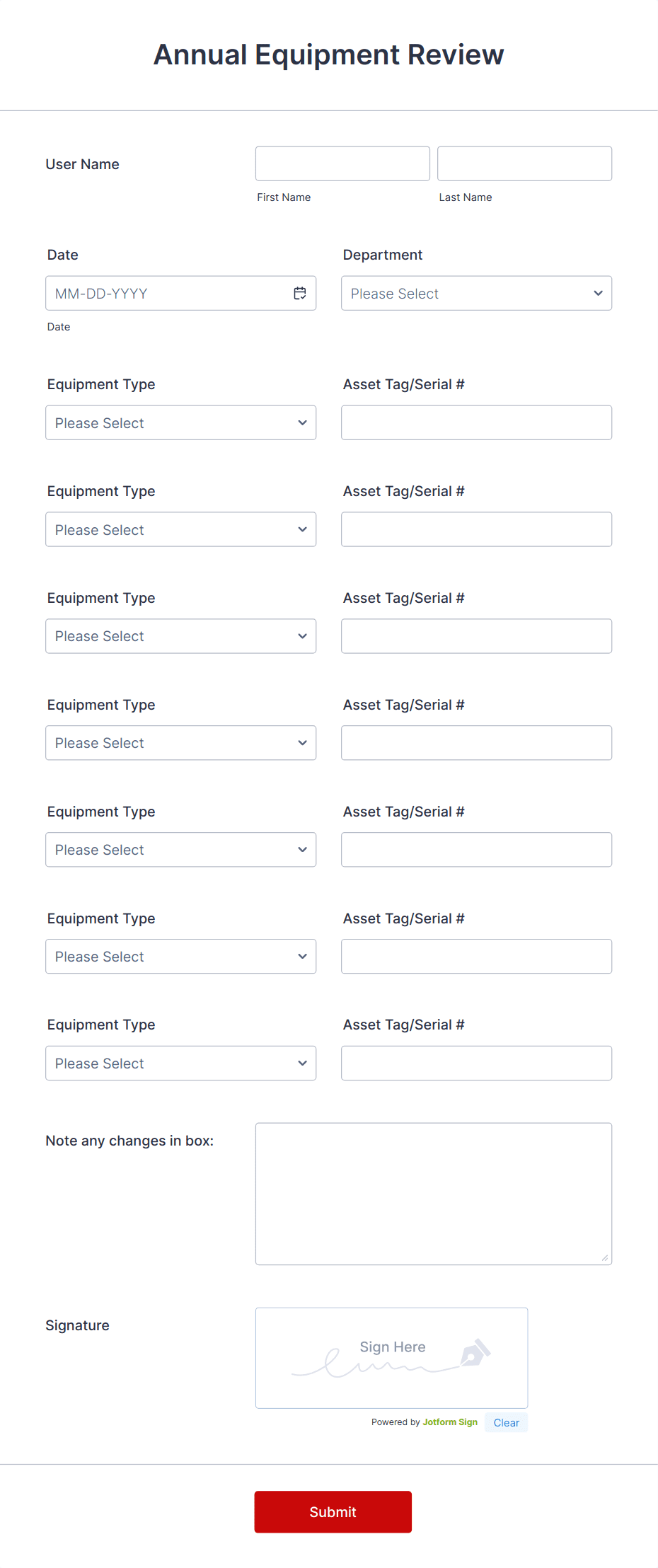Screen dimensions: 658x1568
Task: Click Clear to reset the signature
Action: (506, 1422)
